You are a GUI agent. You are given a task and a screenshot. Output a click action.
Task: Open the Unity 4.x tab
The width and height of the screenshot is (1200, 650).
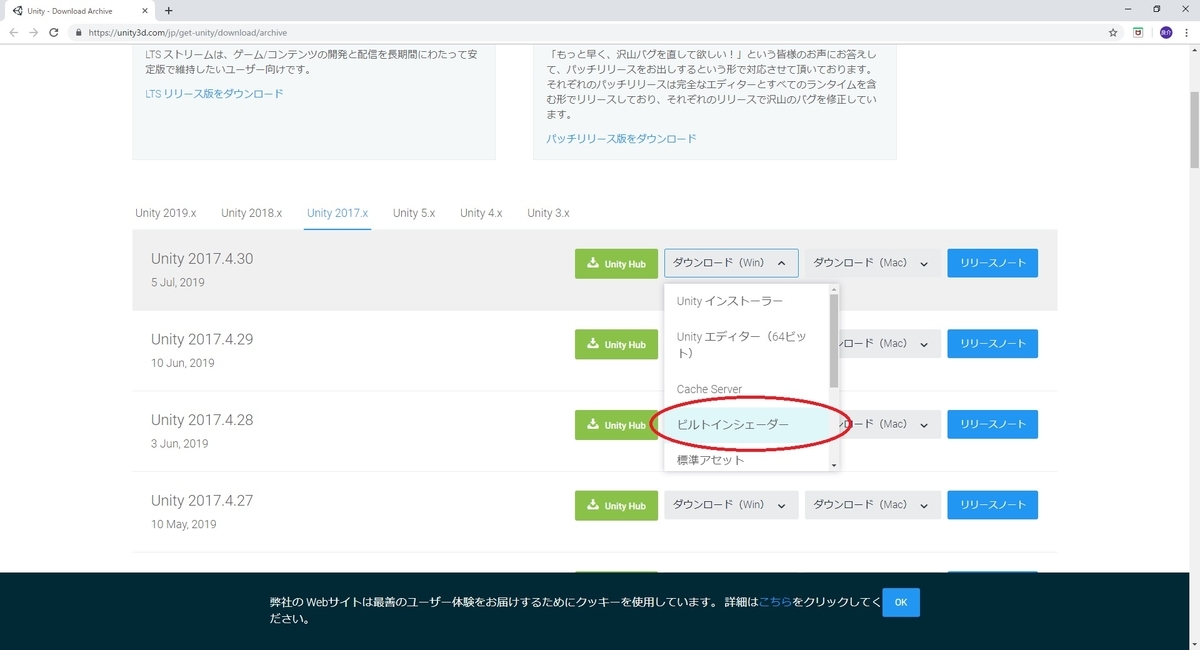coord(481,213)
